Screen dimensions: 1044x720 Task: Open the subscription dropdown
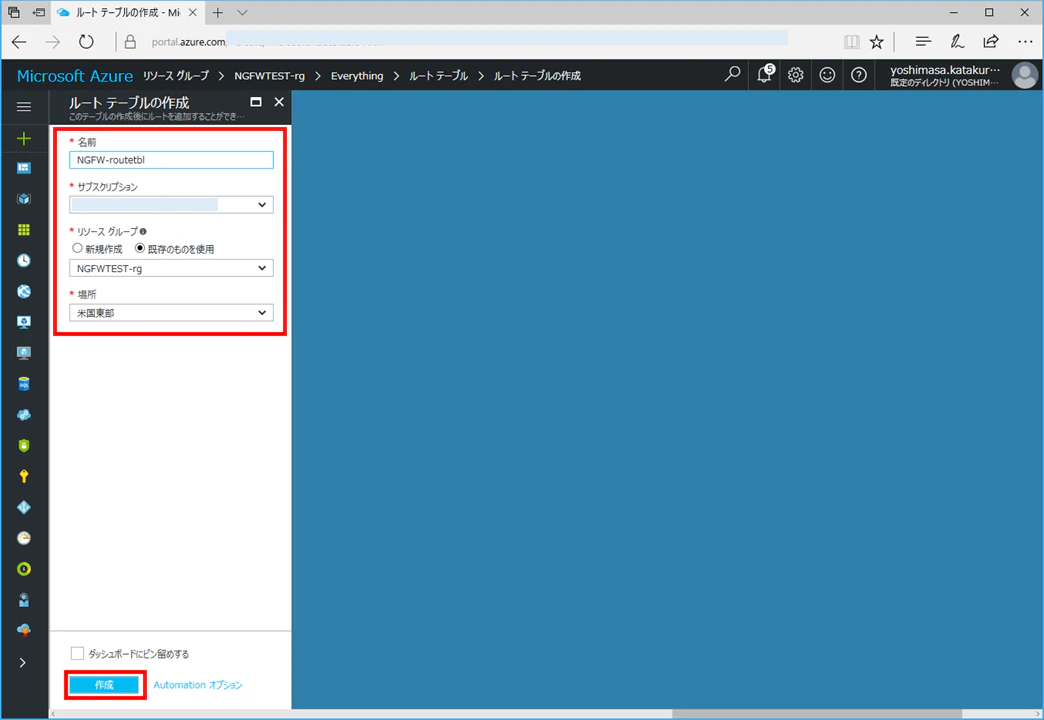click(171, 204)
